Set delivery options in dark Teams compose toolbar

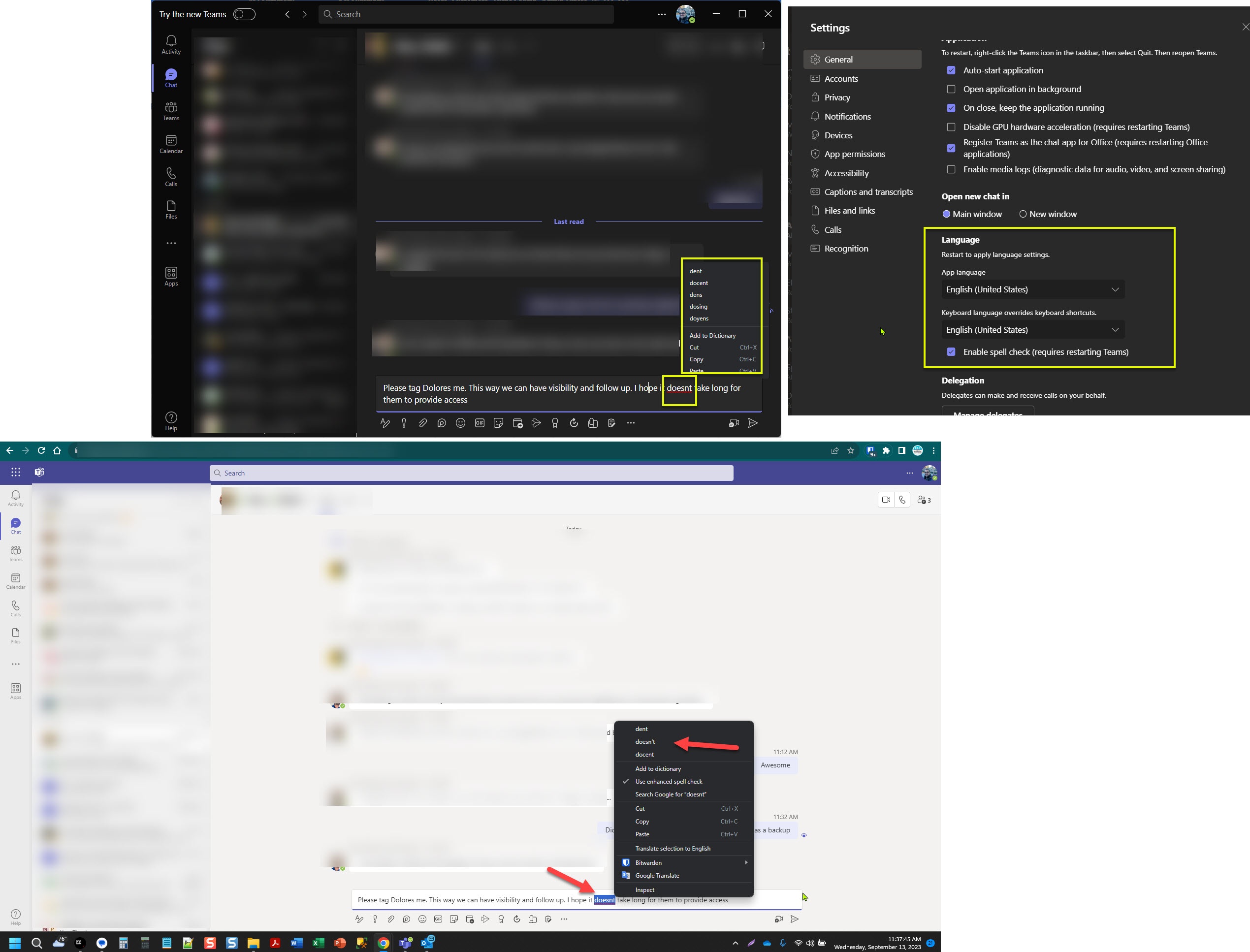(x=404, y=423)
